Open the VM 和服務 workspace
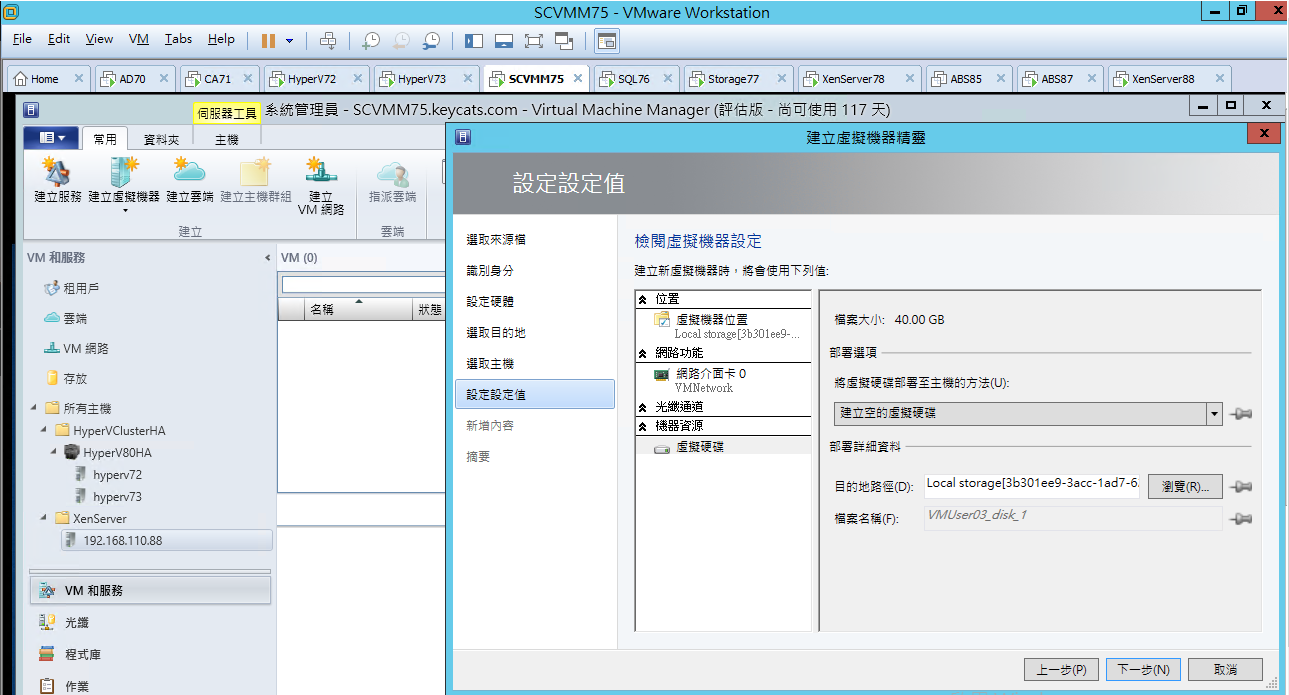1289x695 pixels. tap(150, 590)
